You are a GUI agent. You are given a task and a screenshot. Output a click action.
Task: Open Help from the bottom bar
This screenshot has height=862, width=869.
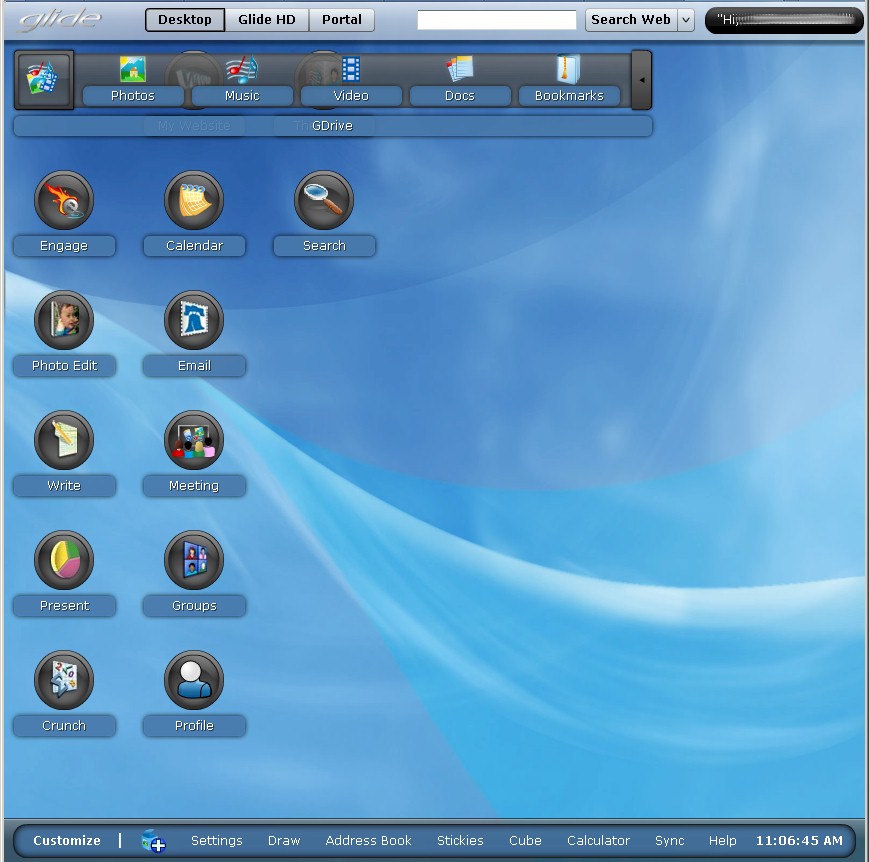click(x=723, y=840)
